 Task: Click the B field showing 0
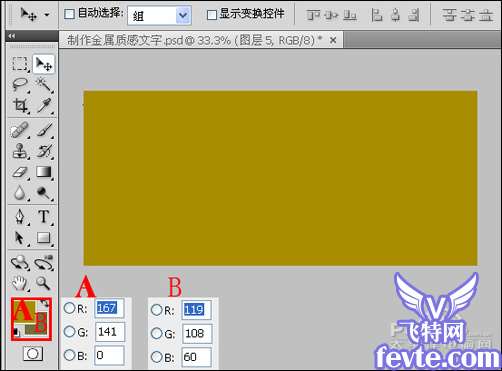point(109,355)
